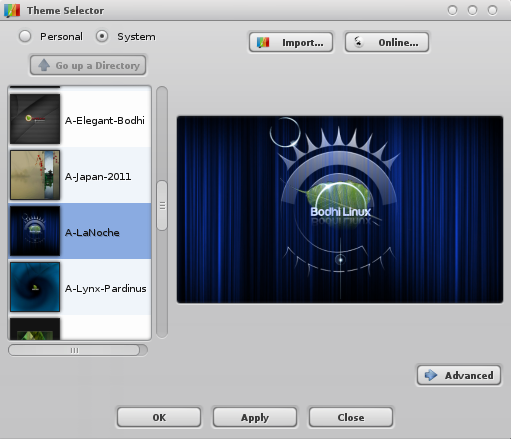This screenshot has height=439, width=511.
Task: Click the Close button at bottom
Action: 351,417
